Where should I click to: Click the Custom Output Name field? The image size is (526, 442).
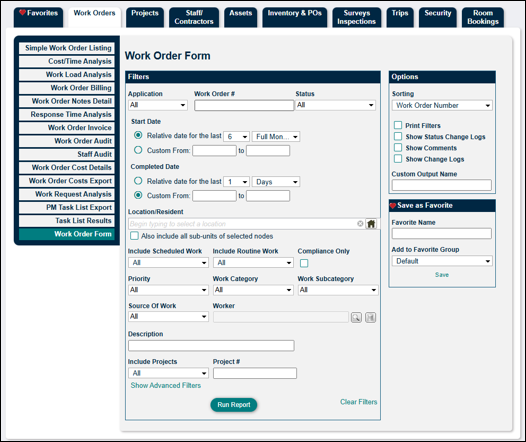[442, 185]
